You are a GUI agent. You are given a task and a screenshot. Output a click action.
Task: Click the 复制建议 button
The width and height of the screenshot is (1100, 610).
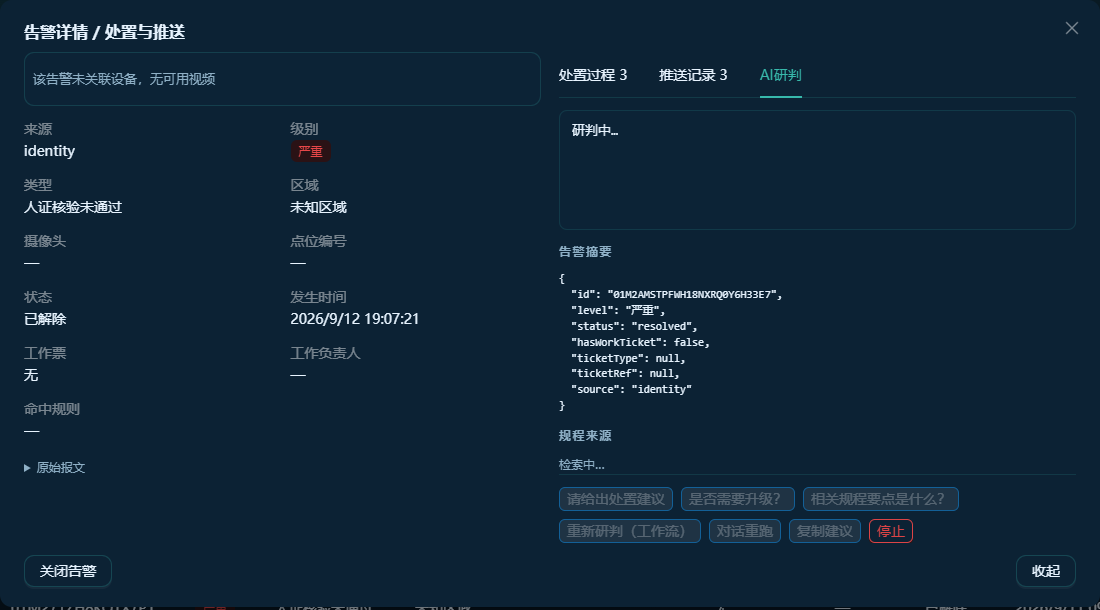coord(824,531)
